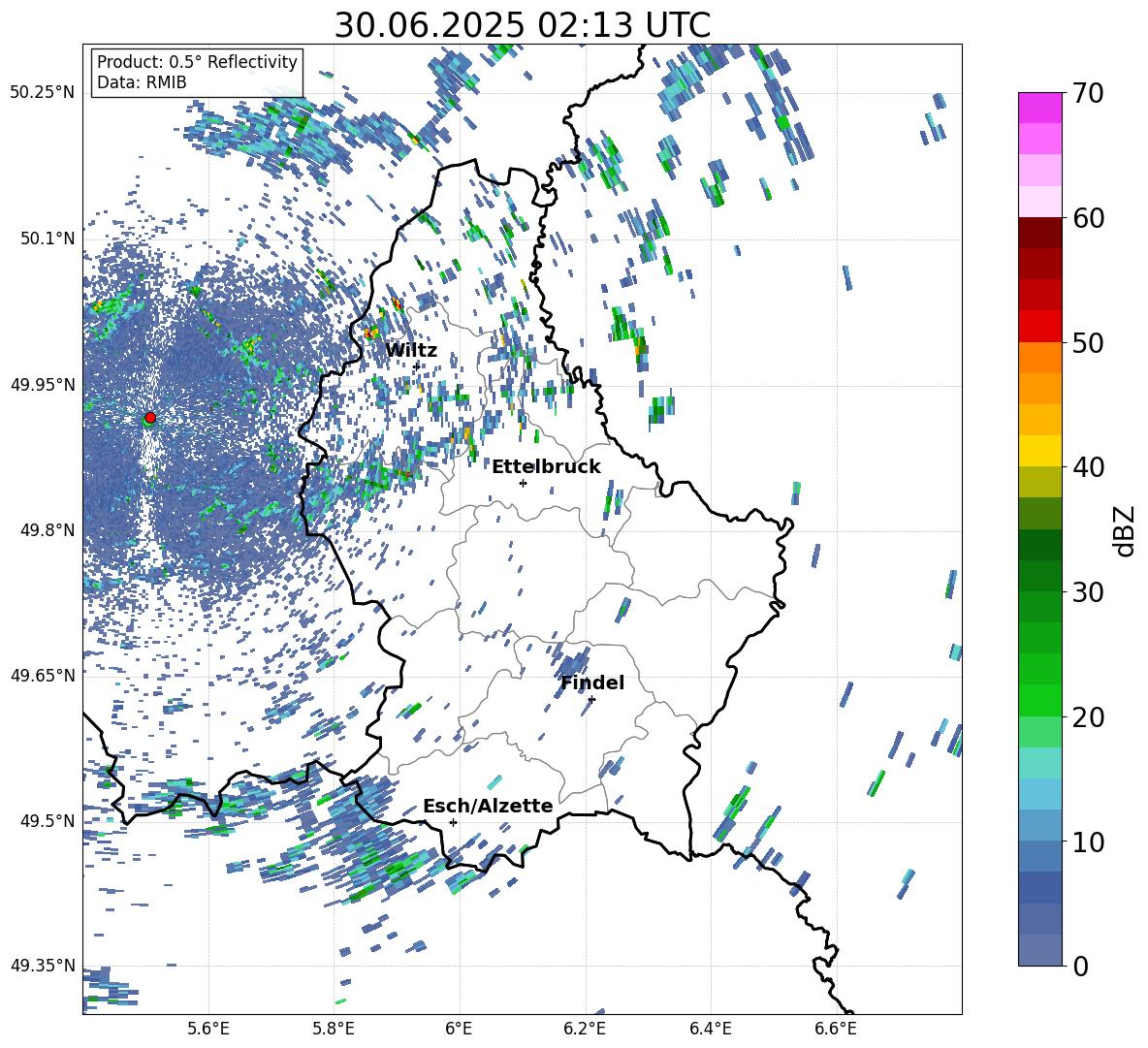Click the 49.8°N latitude label
The height and width of the screenshot is (1048, 1148).
47,530
